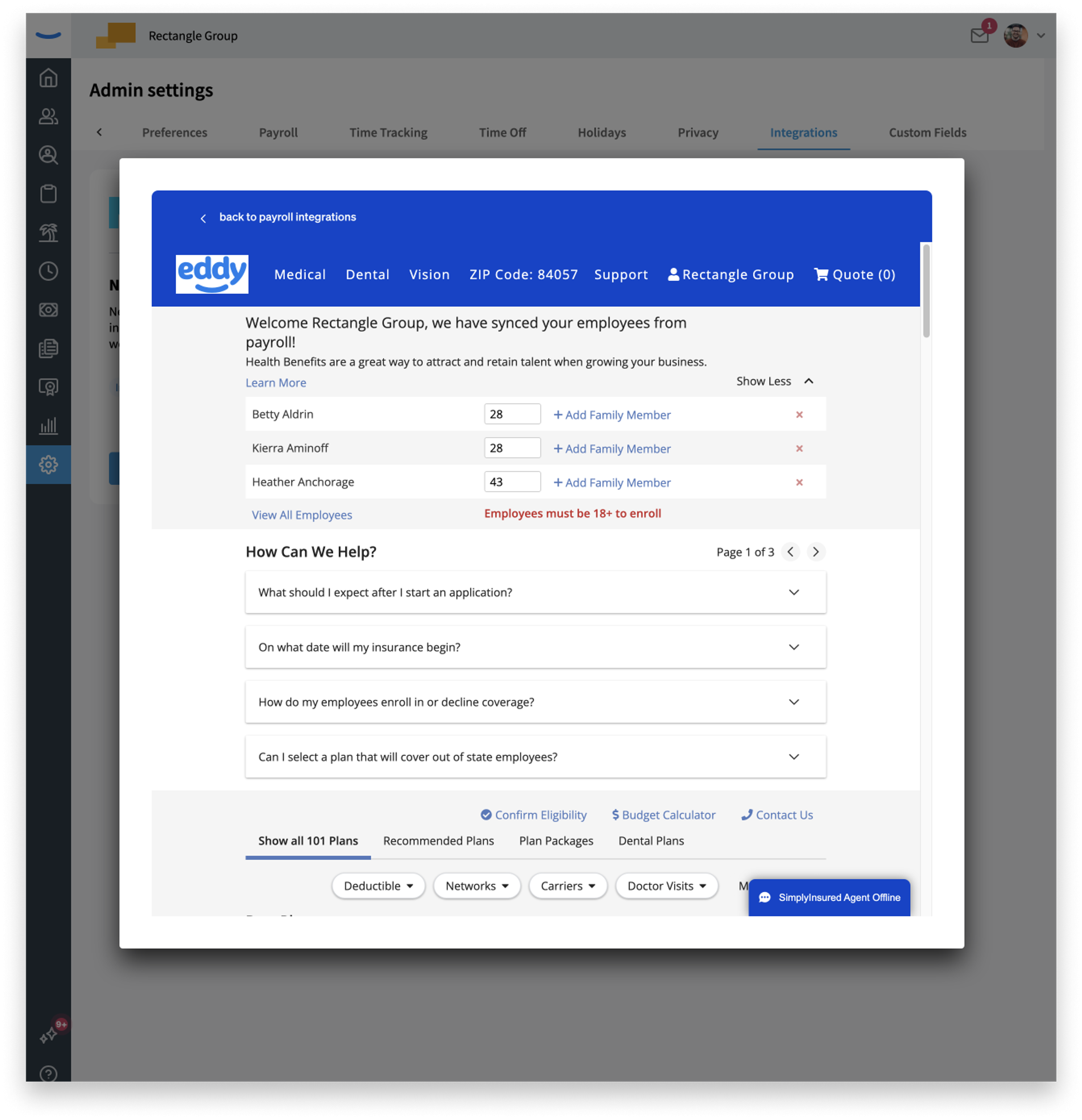The image size is (1082, 1120).
Task: Go back to payroll integrations
Action: 278,217
